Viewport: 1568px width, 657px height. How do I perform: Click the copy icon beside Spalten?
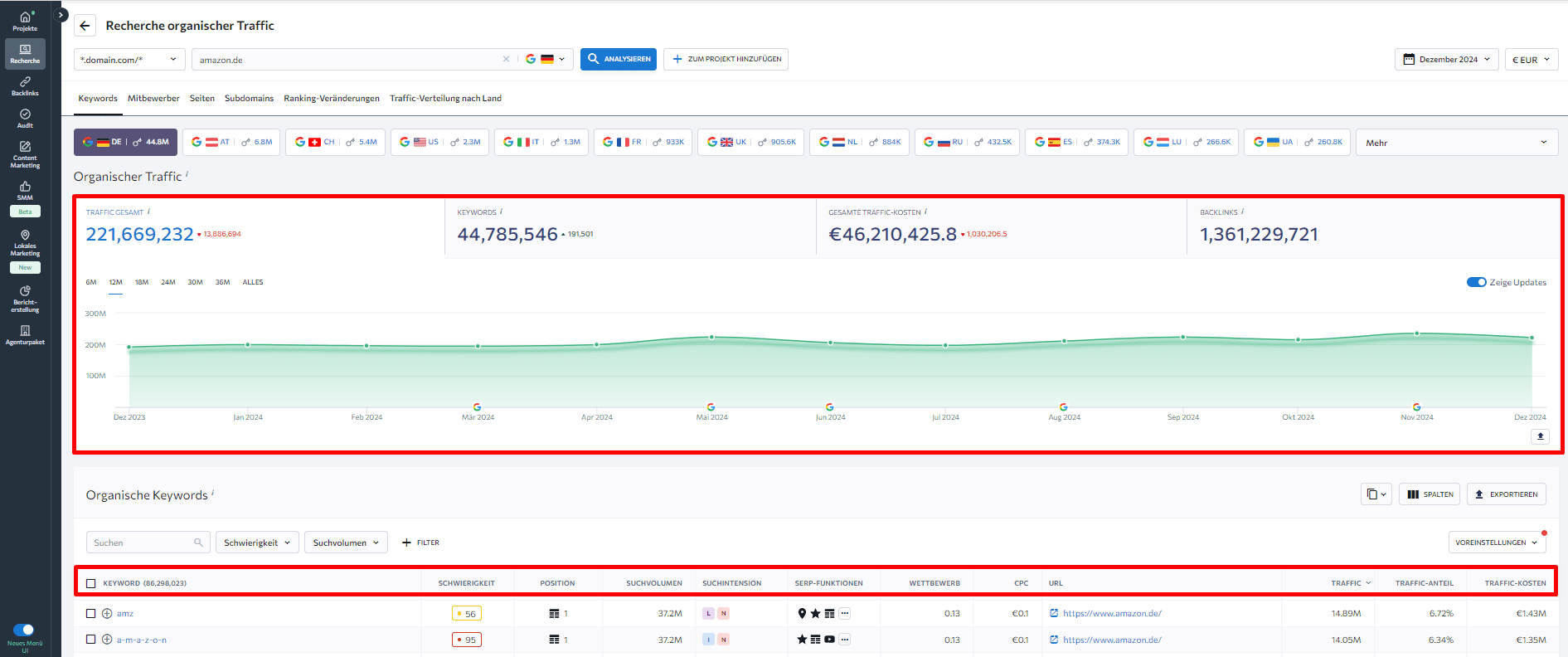coord(1376,494)
